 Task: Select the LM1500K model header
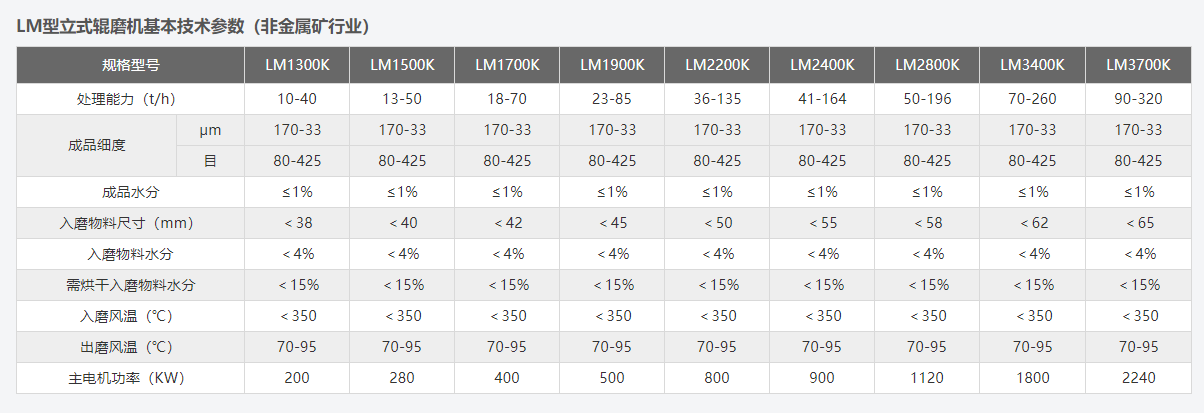tap(402, 65)
